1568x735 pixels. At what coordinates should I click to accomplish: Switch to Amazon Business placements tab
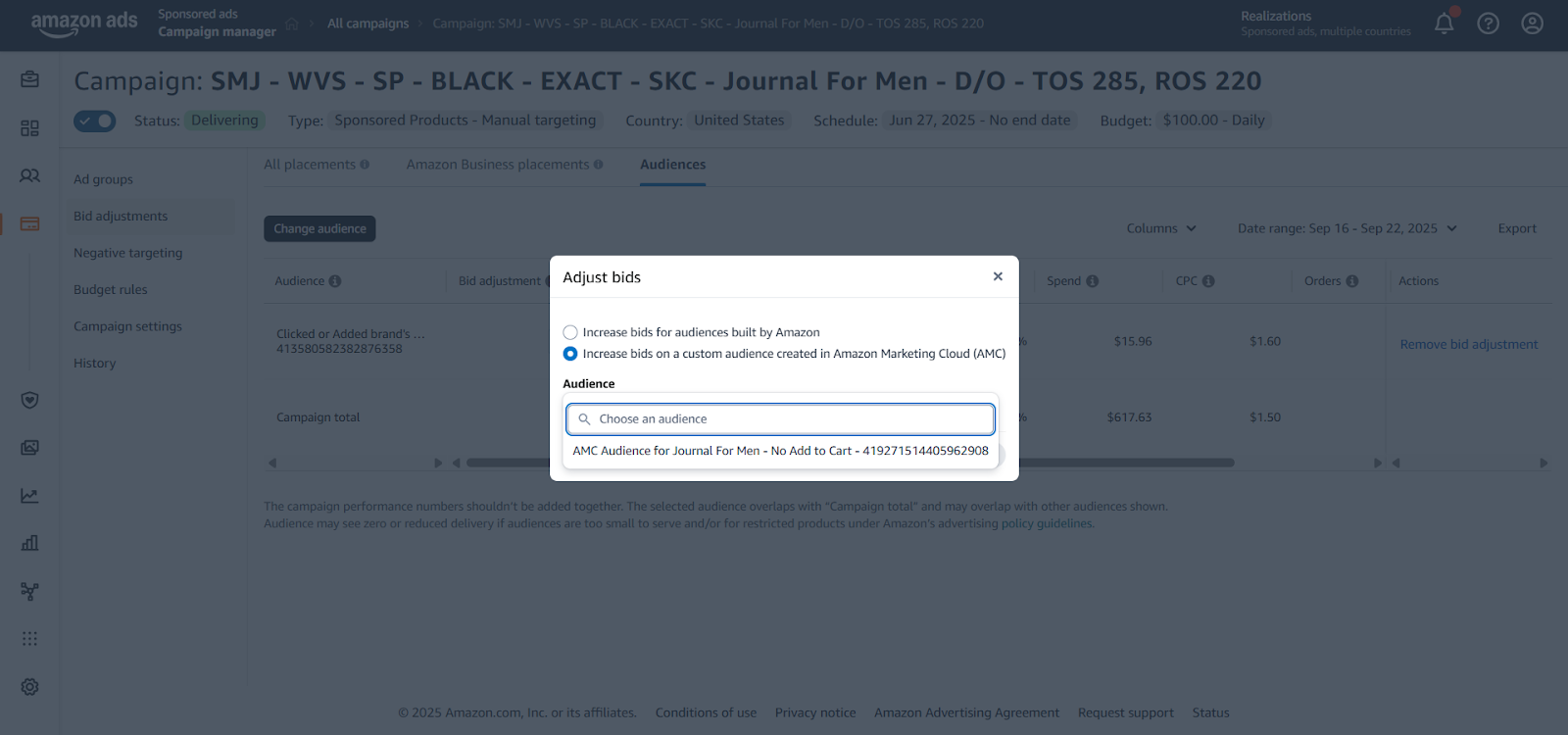[498, 165]
